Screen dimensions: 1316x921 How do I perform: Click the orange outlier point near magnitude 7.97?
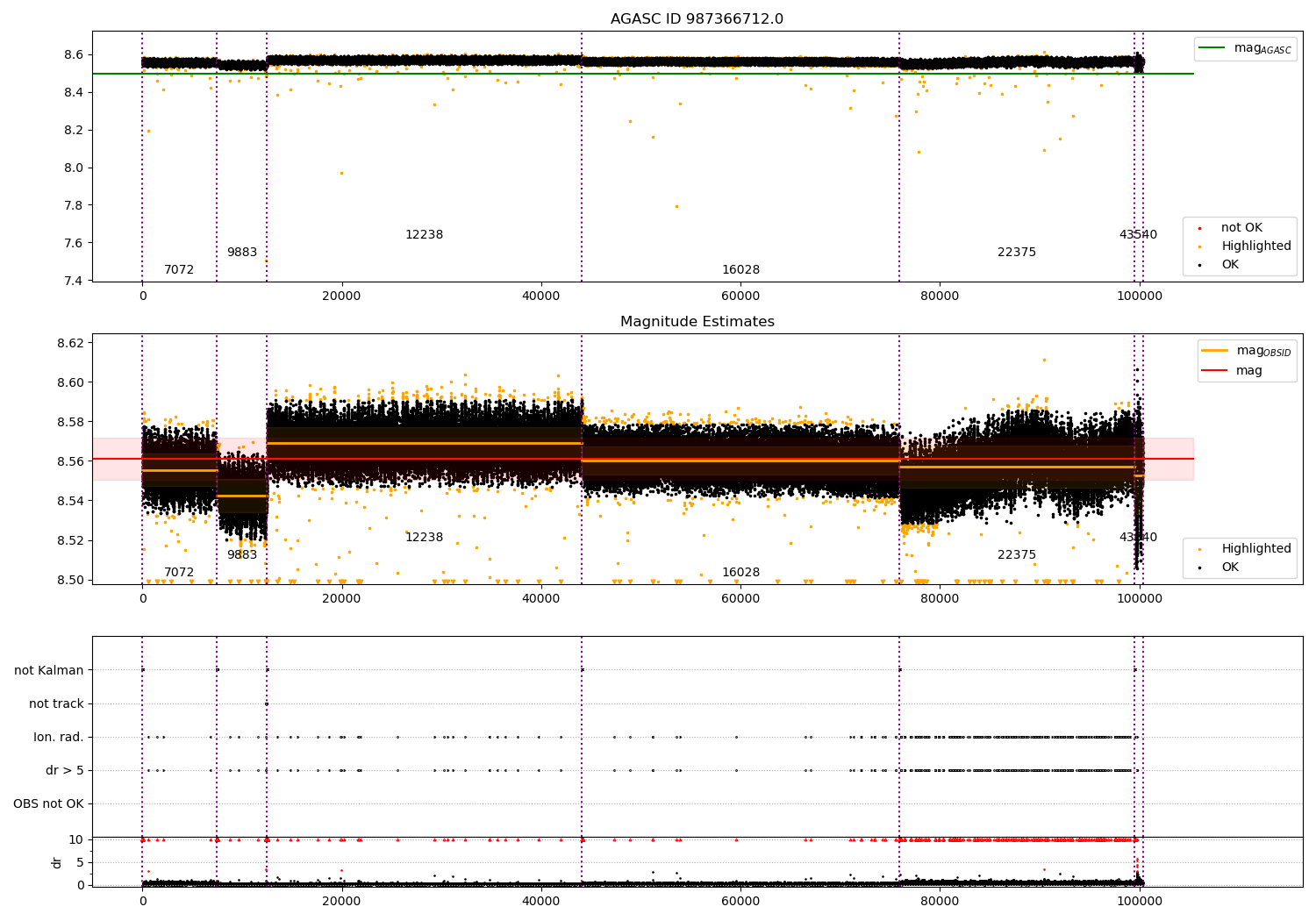(x=341, y=173)
